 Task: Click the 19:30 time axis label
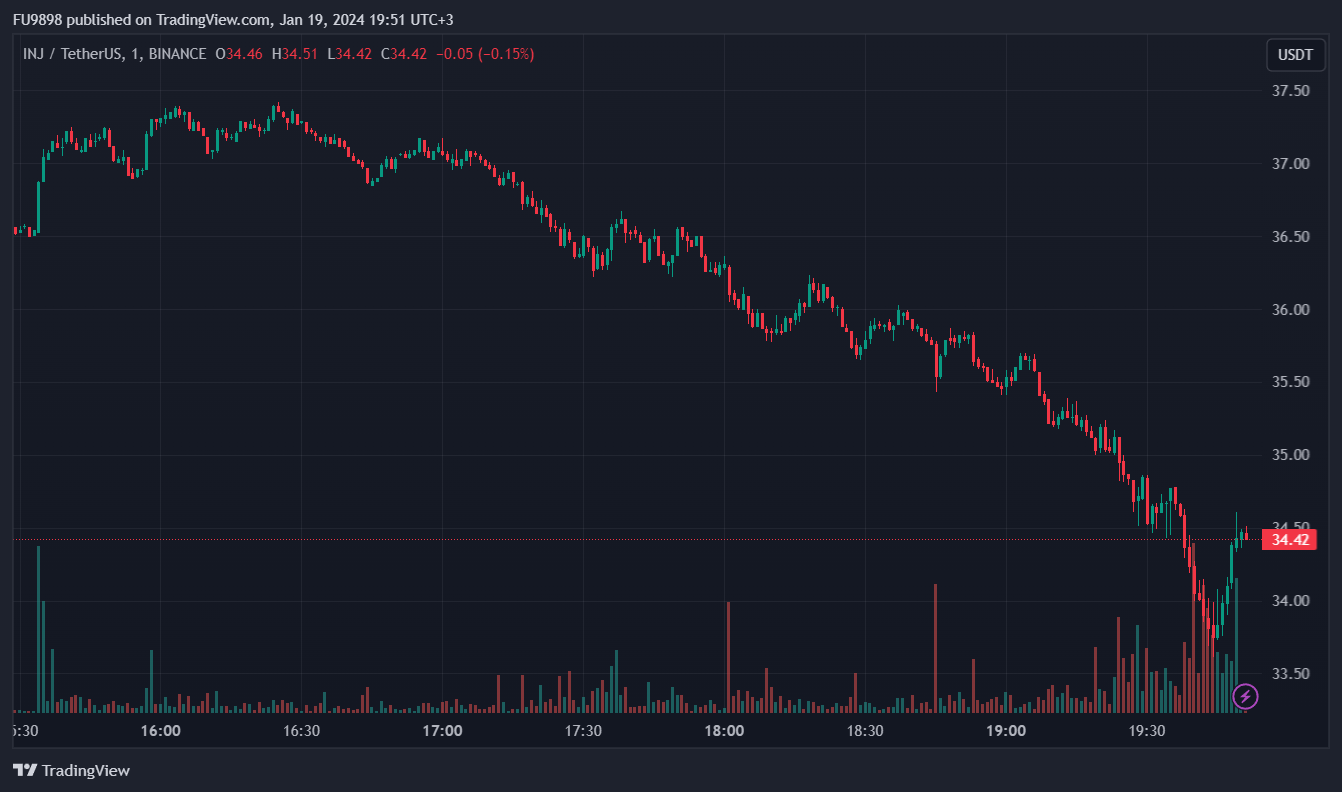pyautogui.click(x=1146, y=731)
